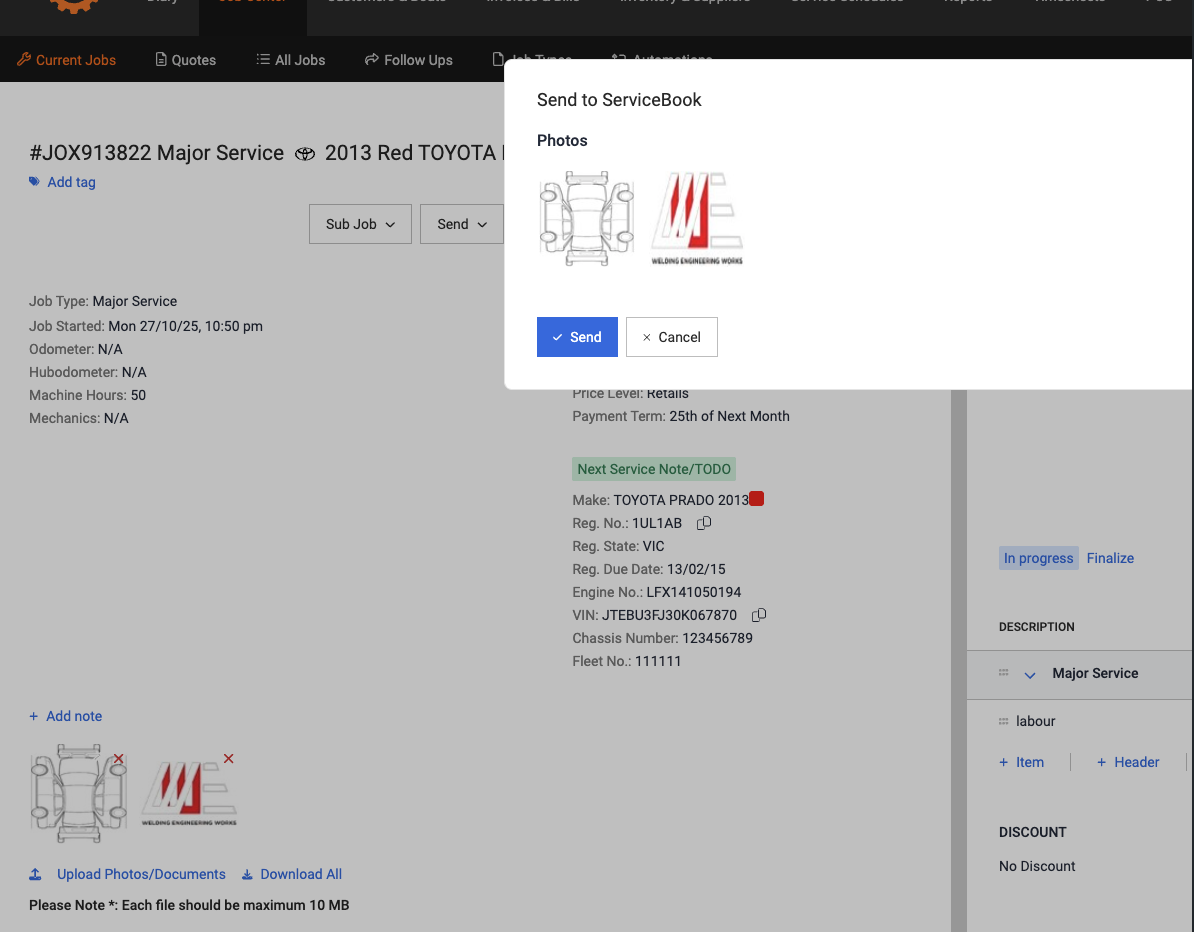Open the Current Jobs tab
Screen dimensions: 1194x932
(x=67, y=60)
